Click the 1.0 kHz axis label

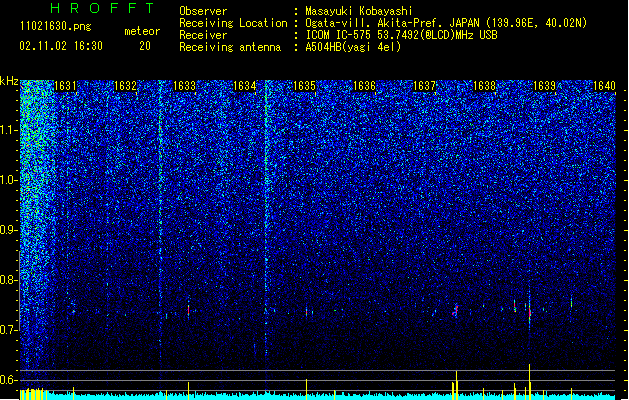tap(9, 180)
